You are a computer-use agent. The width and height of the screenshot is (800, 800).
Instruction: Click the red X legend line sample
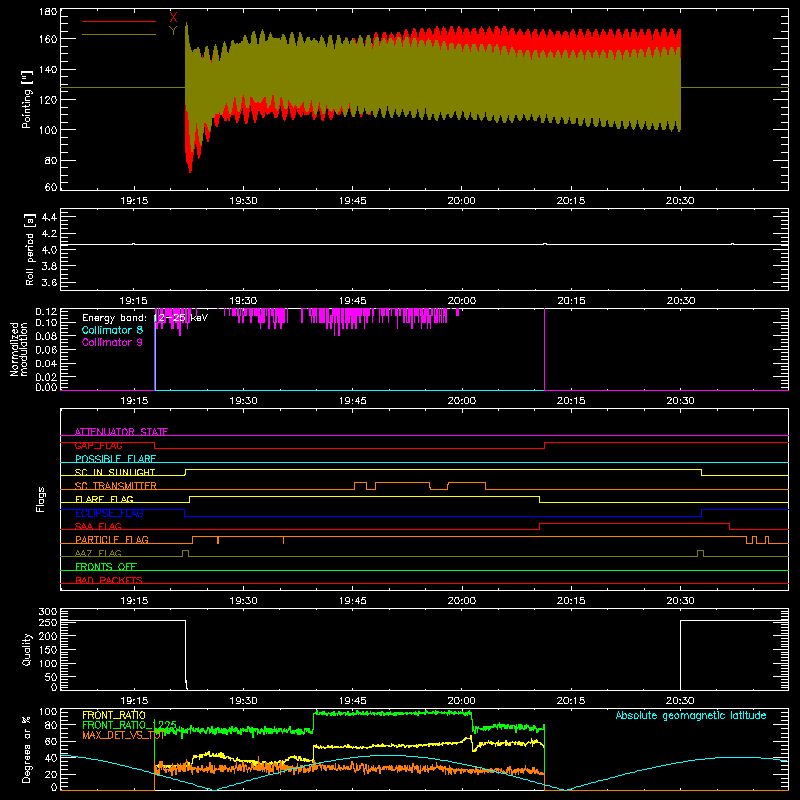point(119,21)
